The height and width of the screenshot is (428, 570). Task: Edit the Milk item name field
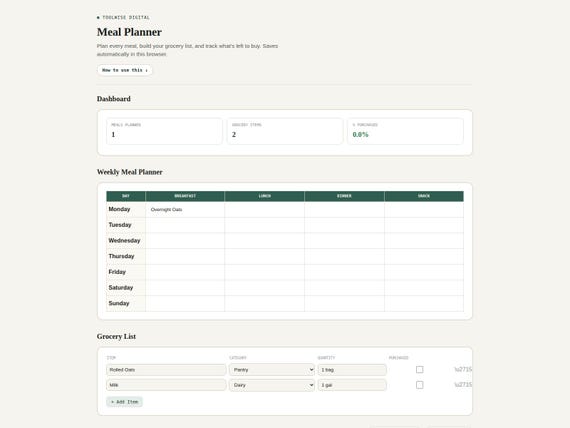pos(166,385)
